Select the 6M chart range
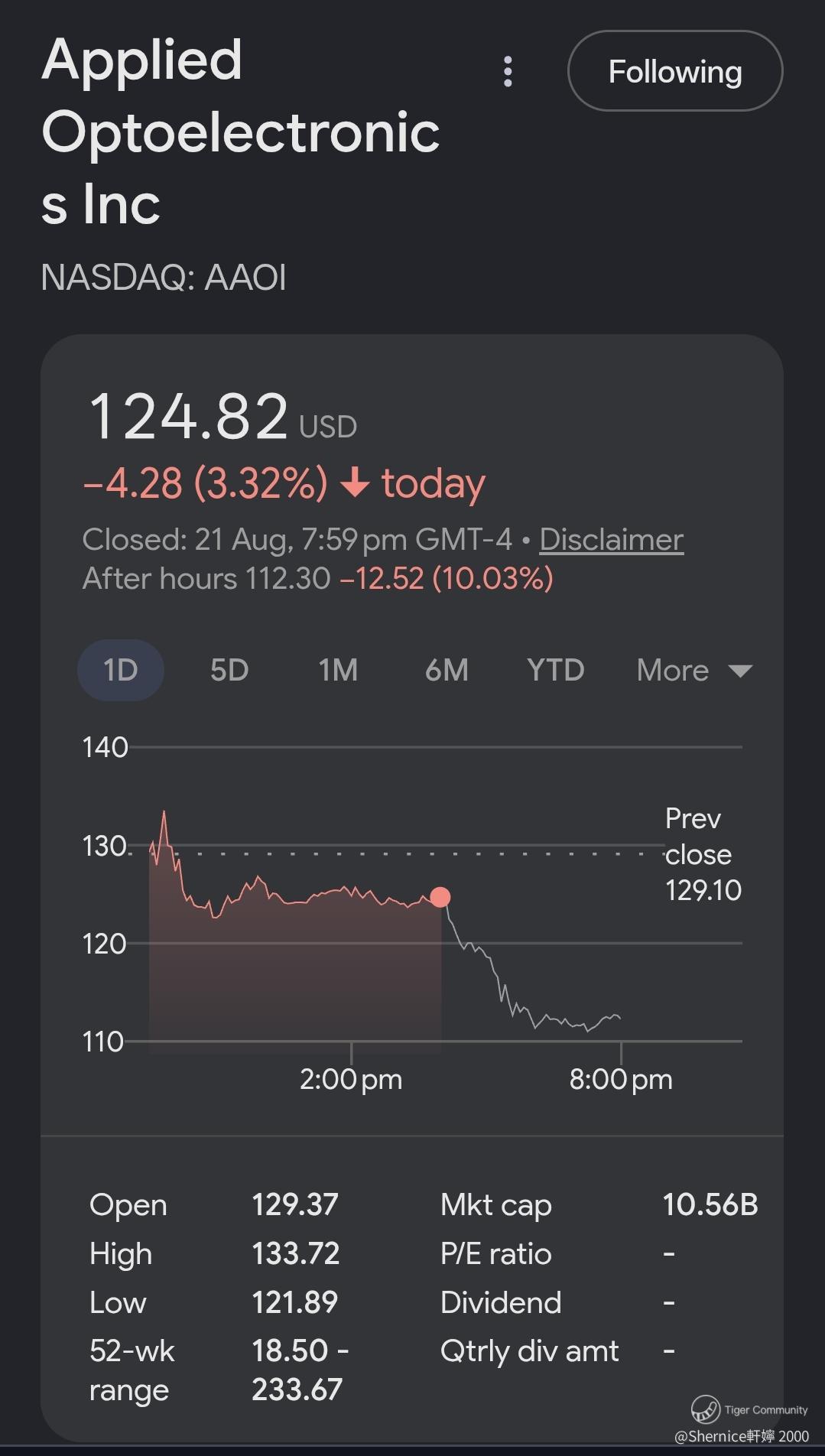This screenshot has width=825, height=1456. tap(447, 670)
